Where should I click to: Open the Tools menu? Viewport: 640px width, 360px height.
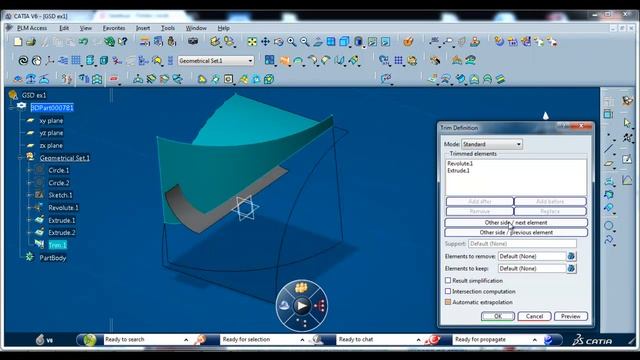click(x=168, y=28)
